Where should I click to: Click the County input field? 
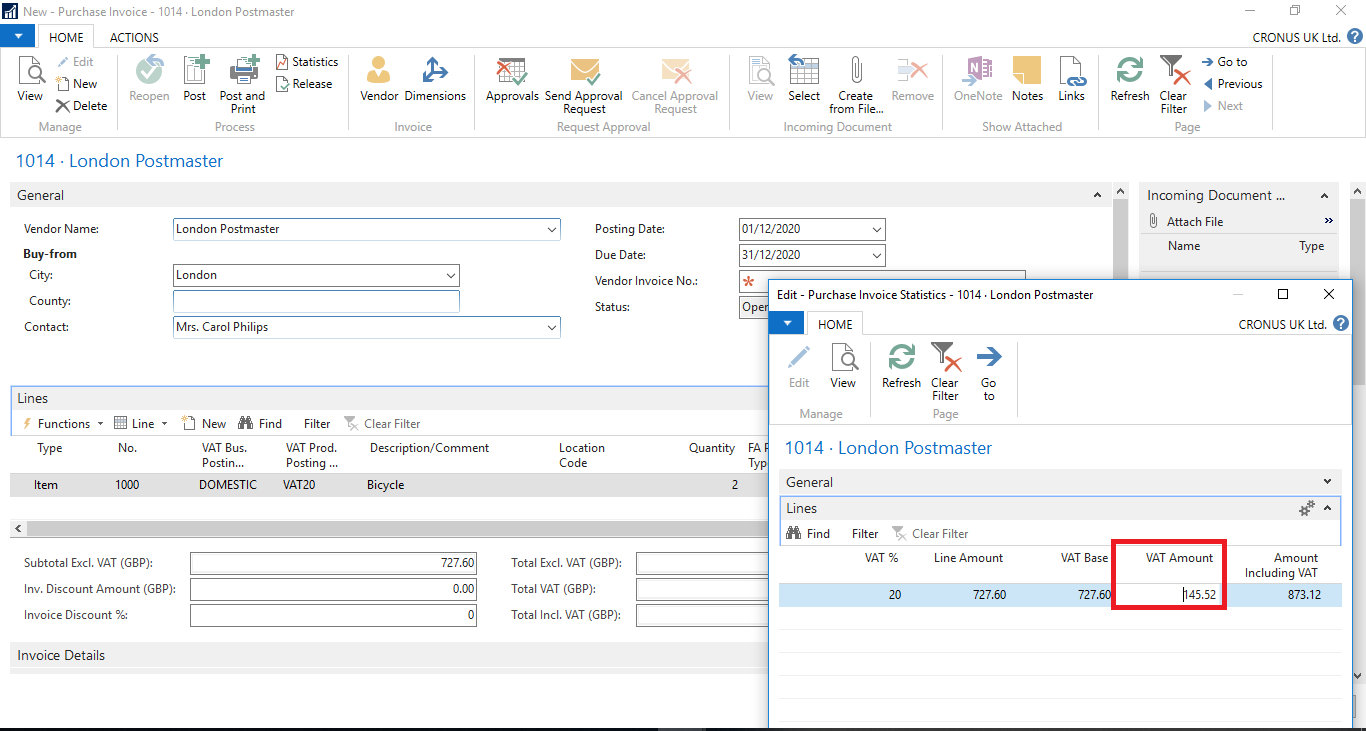point(316,301)
